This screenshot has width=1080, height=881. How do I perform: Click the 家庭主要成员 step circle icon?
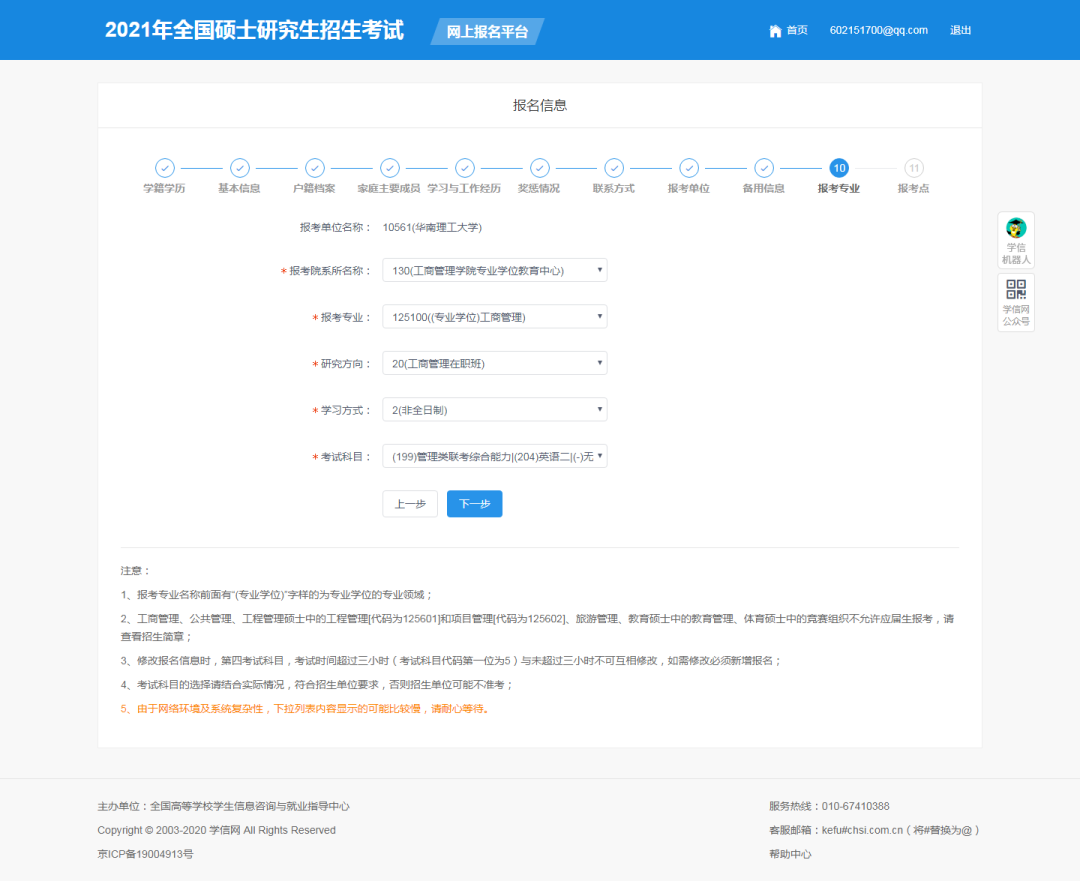(x=389, y=168)
